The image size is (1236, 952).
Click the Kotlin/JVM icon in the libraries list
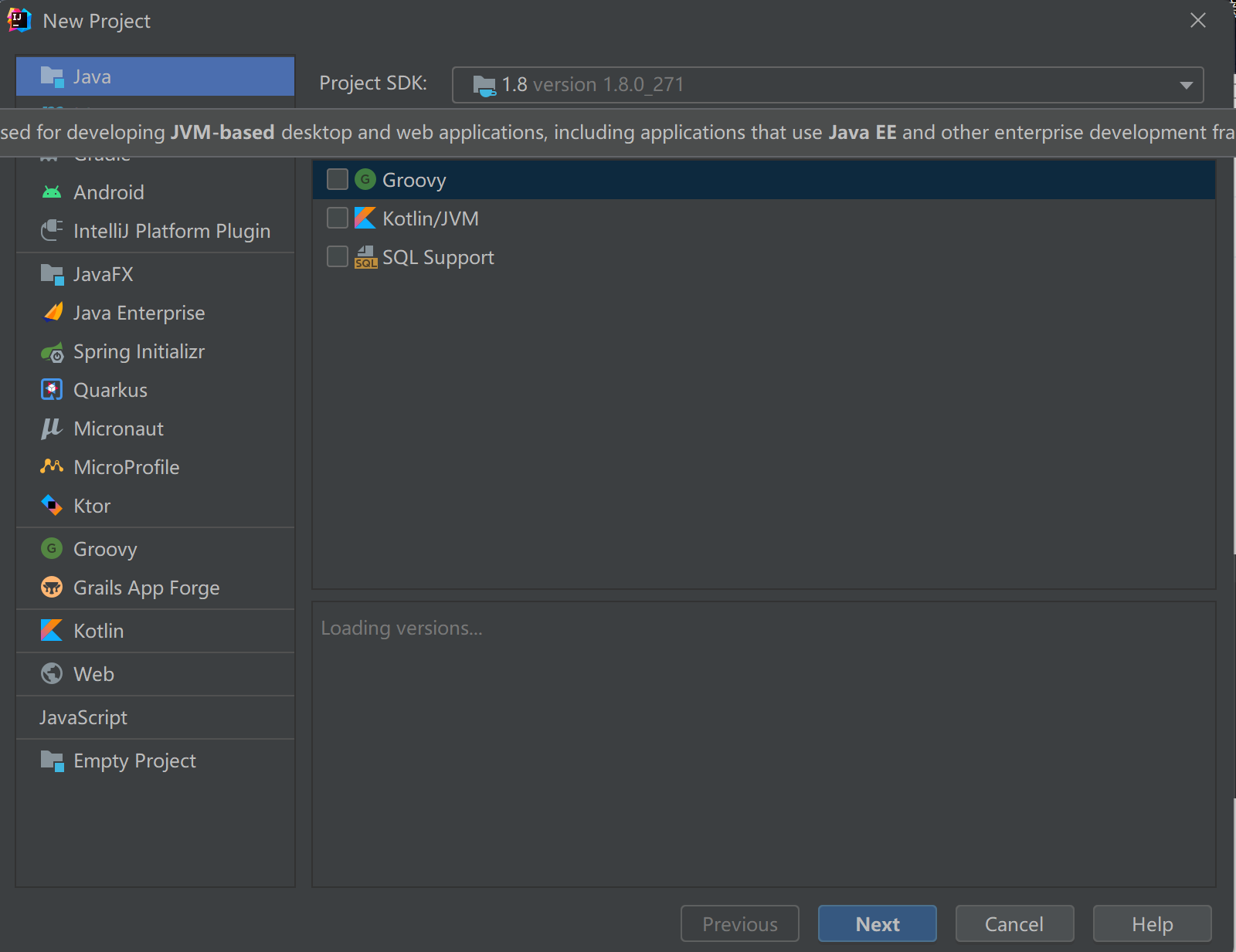pos(365,219)
